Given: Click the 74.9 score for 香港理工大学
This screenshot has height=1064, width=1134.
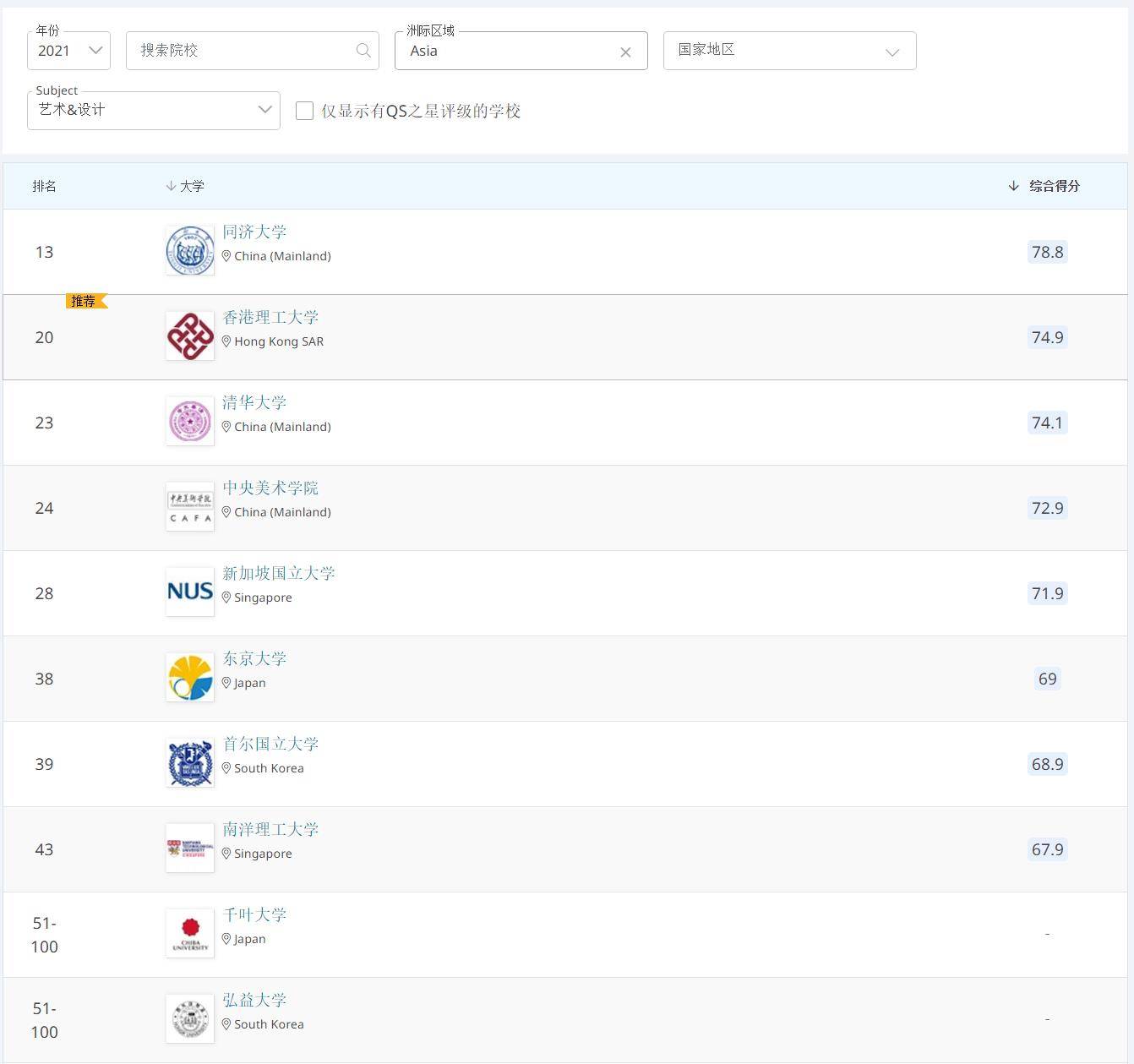Looking at the screenshot, I should click(x=1047, y=337).
